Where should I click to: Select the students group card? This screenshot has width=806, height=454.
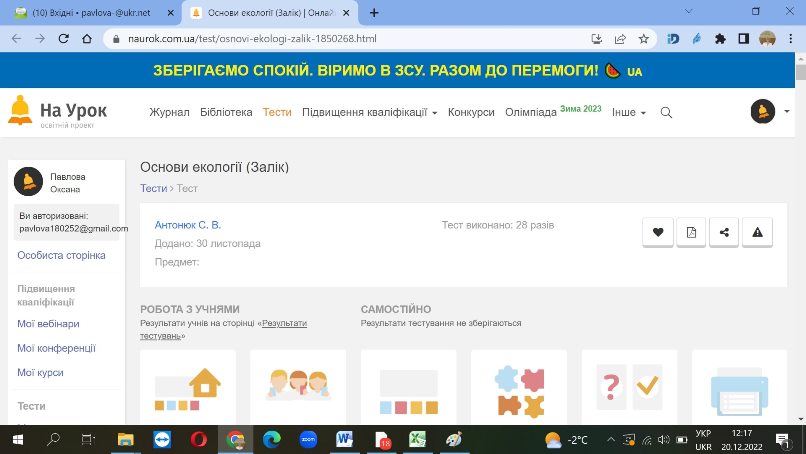(298, 387)
